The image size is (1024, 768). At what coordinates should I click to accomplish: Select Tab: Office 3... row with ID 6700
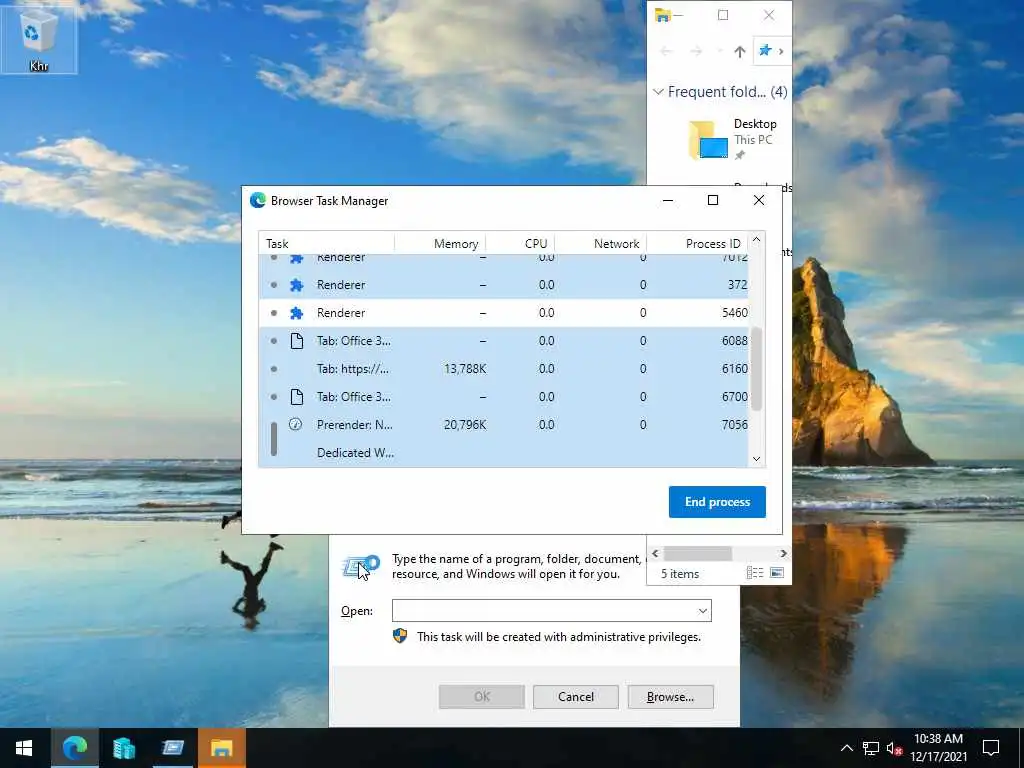tap(504, 397)
